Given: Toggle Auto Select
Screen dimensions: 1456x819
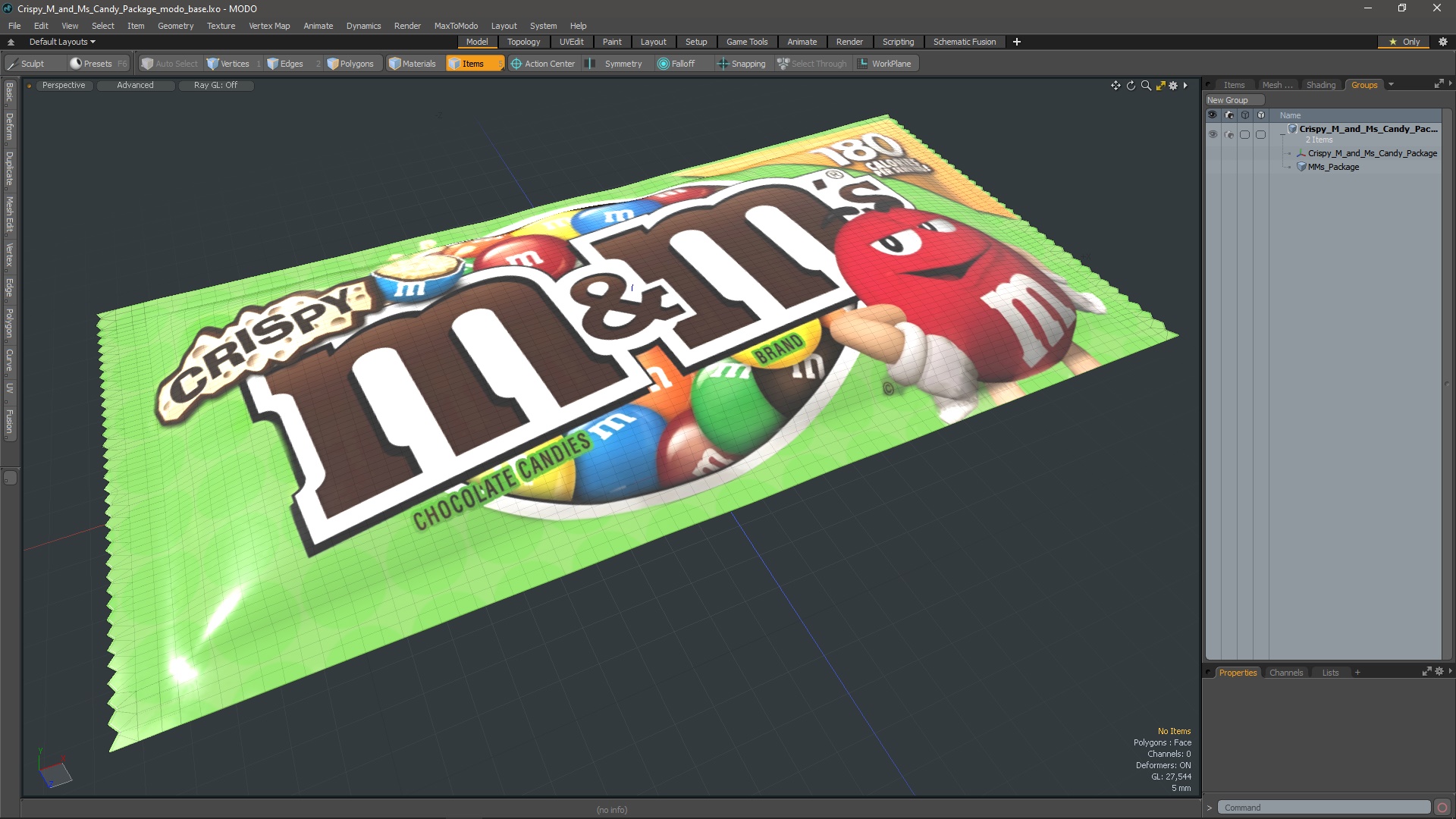Looking at the screenshot, I should point(170,64).
